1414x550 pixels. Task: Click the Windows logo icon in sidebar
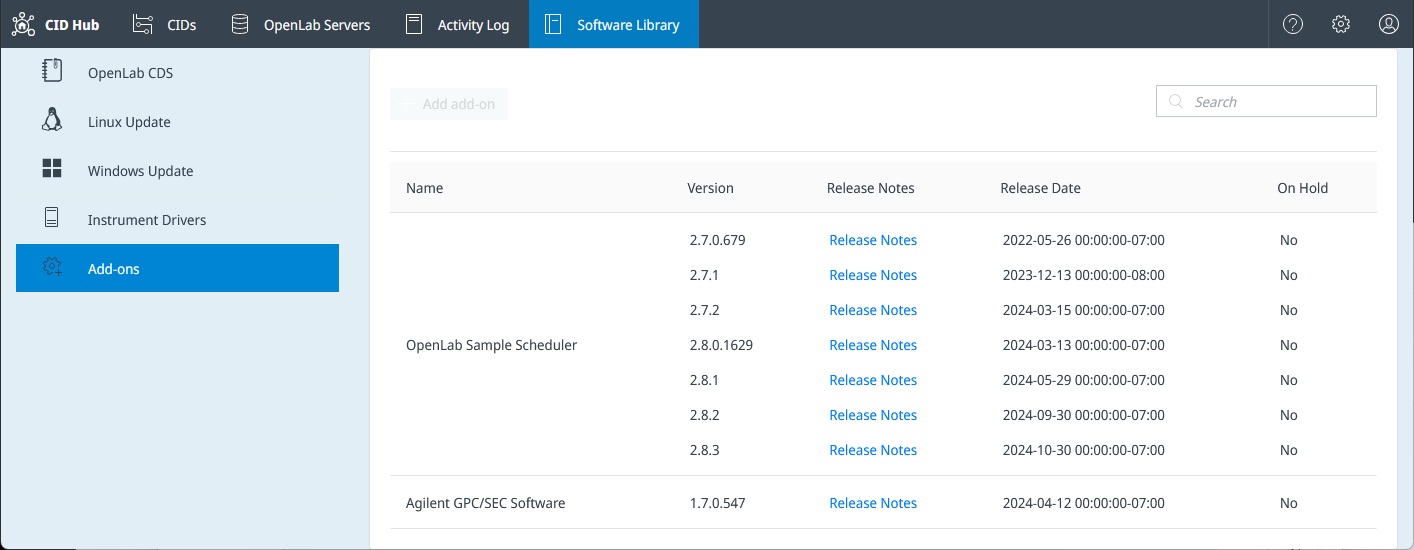[52, 168]
